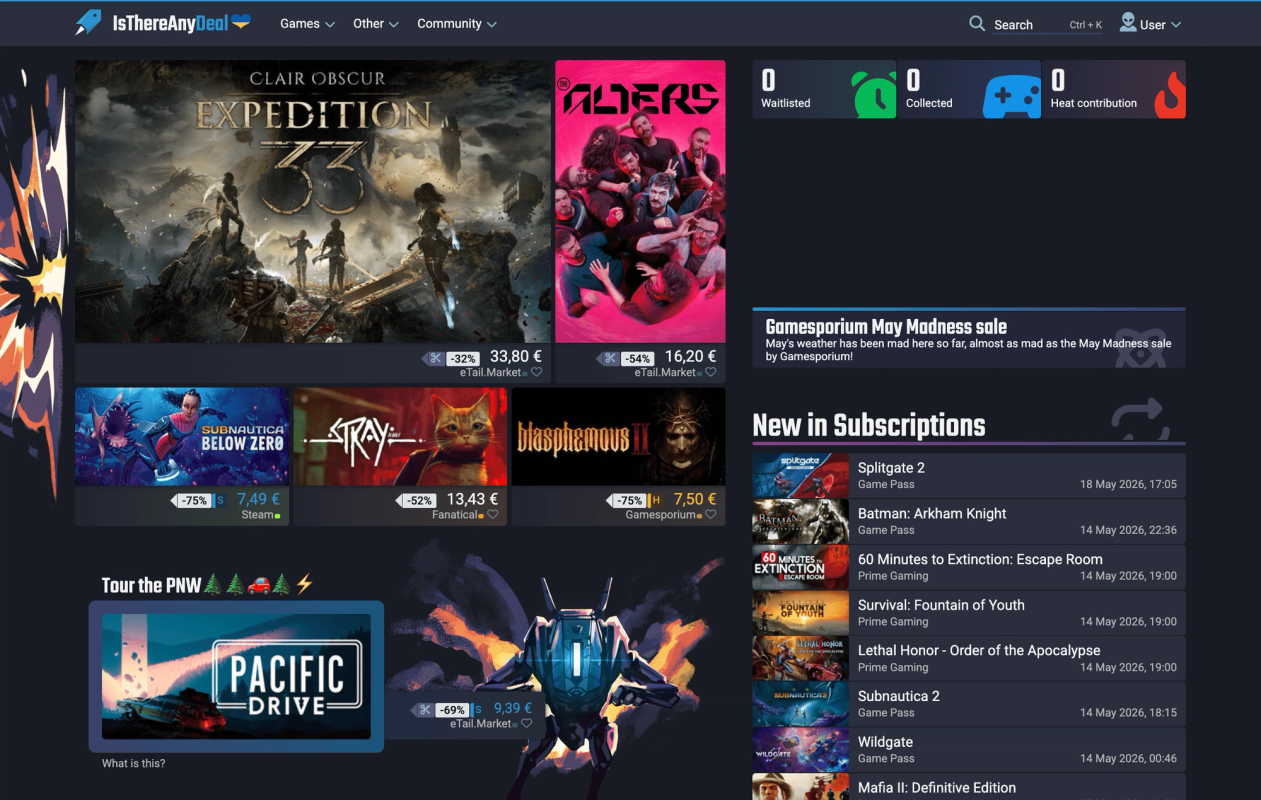1261x800 pixels.
Task: Click the IsThereAnyDeal rocket-tag logo
Action: pyautogui.click(x=88, y=23)
